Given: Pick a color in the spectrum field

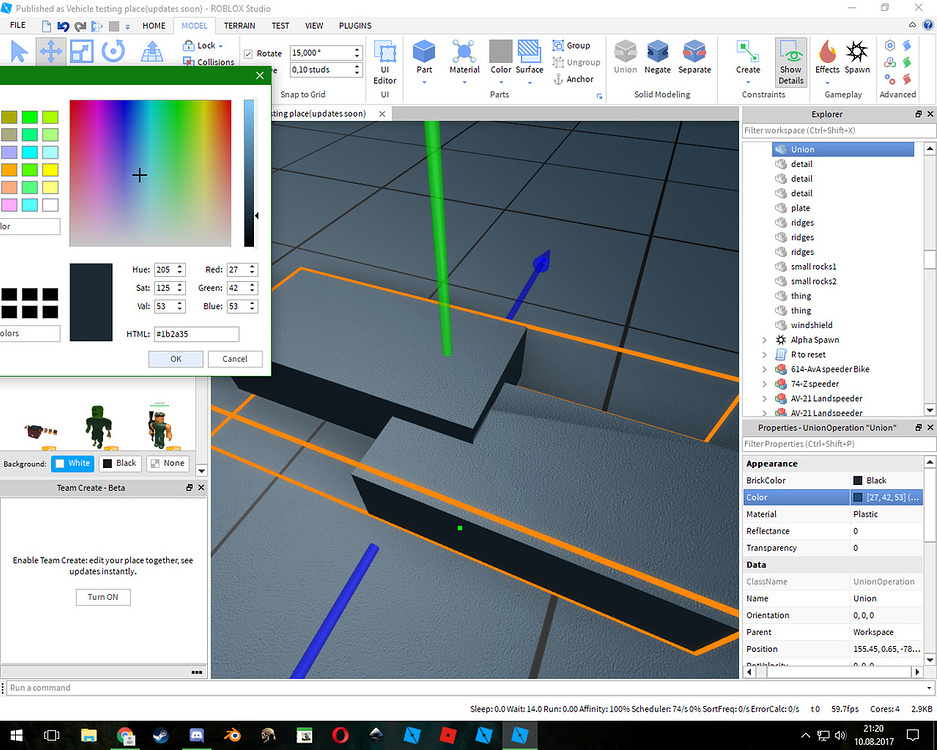Looking at the screenshot, I should tap(150, 173).
